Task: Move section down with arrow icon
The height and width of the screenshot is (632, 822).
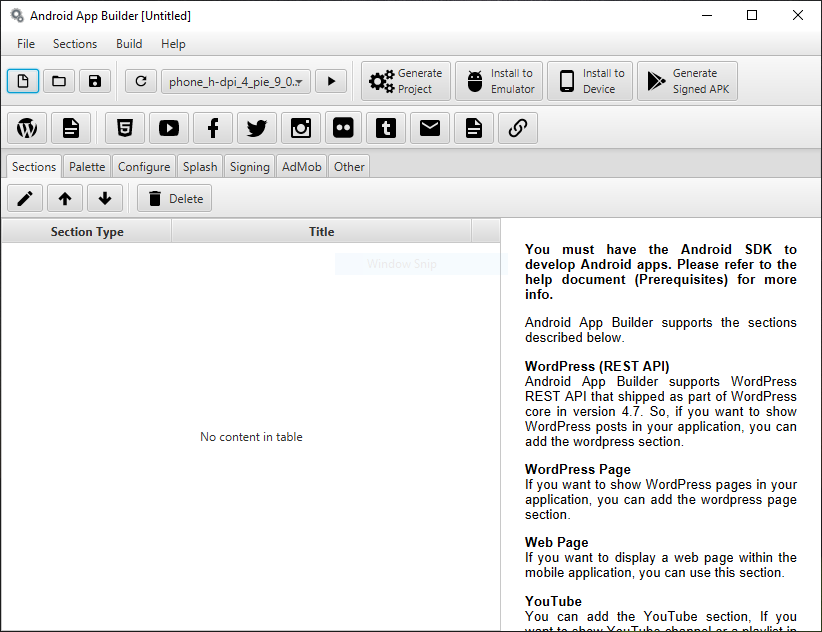Action: (x=105, y=199)
